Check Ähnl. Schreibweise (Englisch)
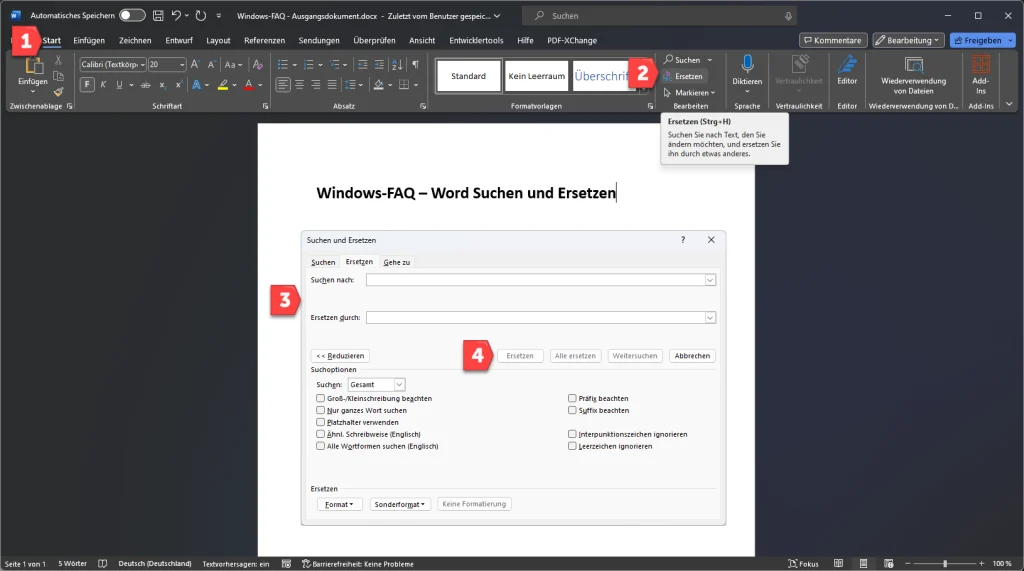This screenshot has width=1024, height=571. [x=320, y=434]
